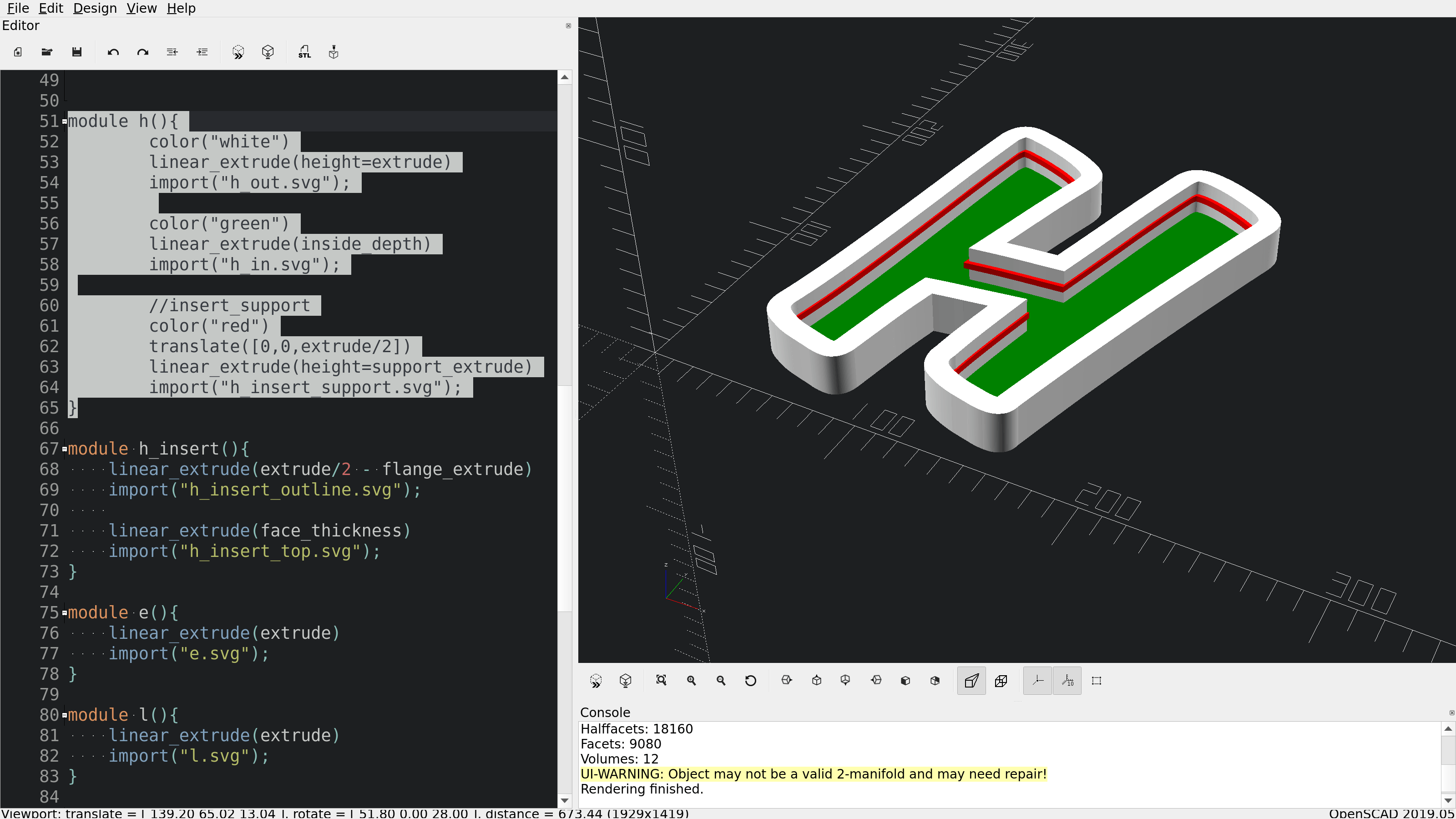
Task: Click Unindent in the editor toolbar
Action: click(x=172, y=52)
